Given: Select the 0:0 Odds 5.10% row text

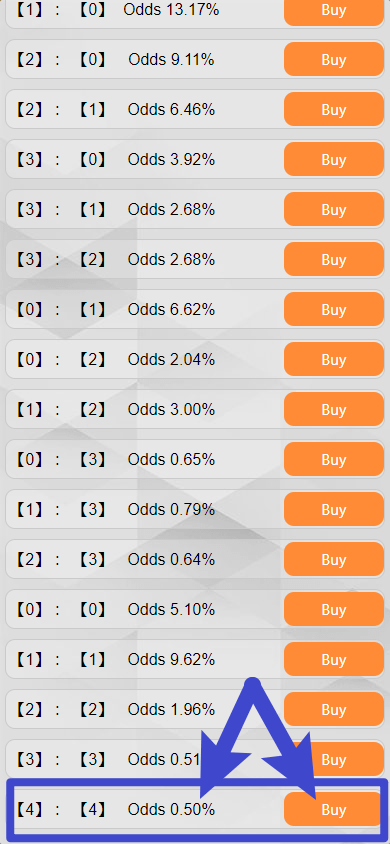Looking at the screenshot, I should pos(115,610).
